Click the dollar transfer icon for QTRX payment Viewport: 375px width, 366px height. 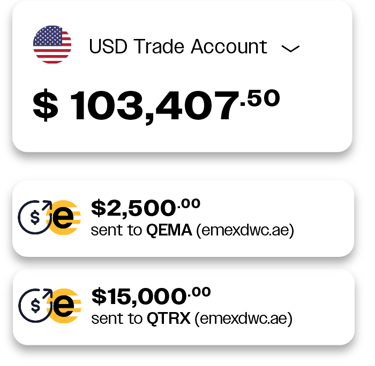point(35,305)
